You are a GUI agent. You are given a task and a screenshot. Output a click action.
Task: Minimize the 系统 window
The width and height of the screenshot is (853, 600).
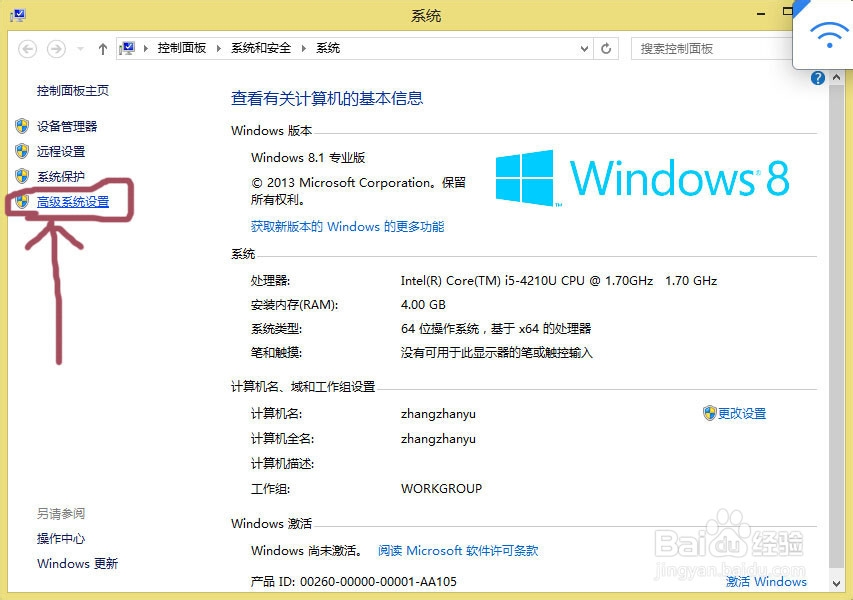pyautogui.click(x=761, y=13)
